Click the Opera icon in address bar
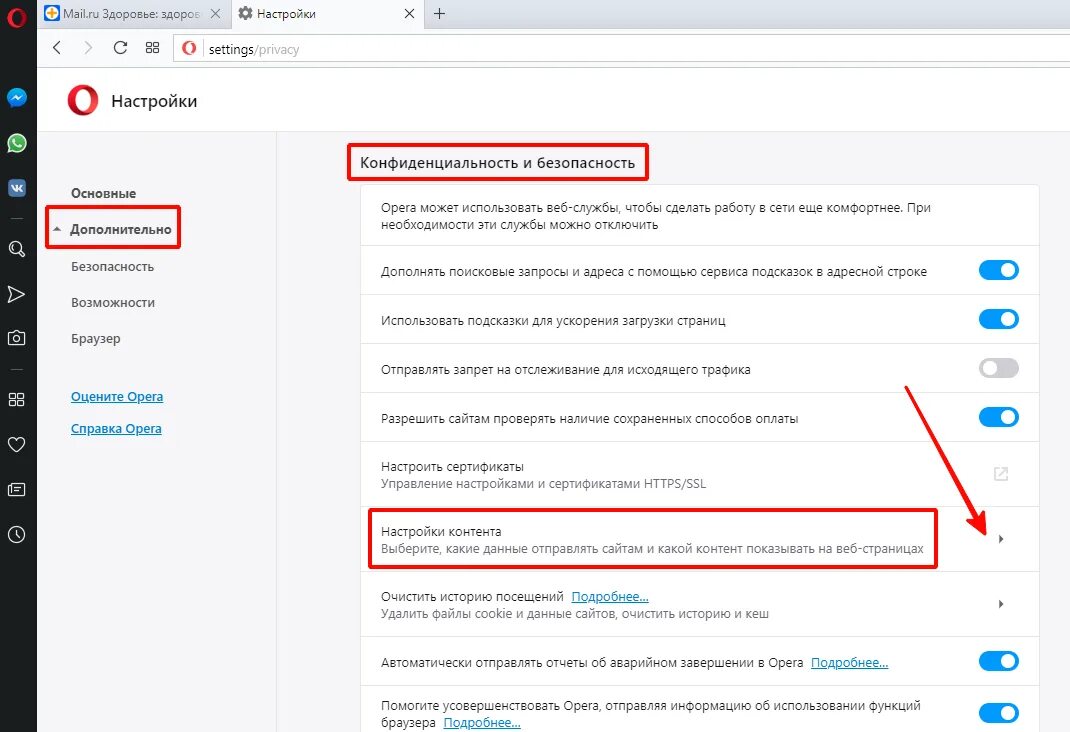Image resolution: width=1070 pixels, height=732 pixels. (189, 48)
